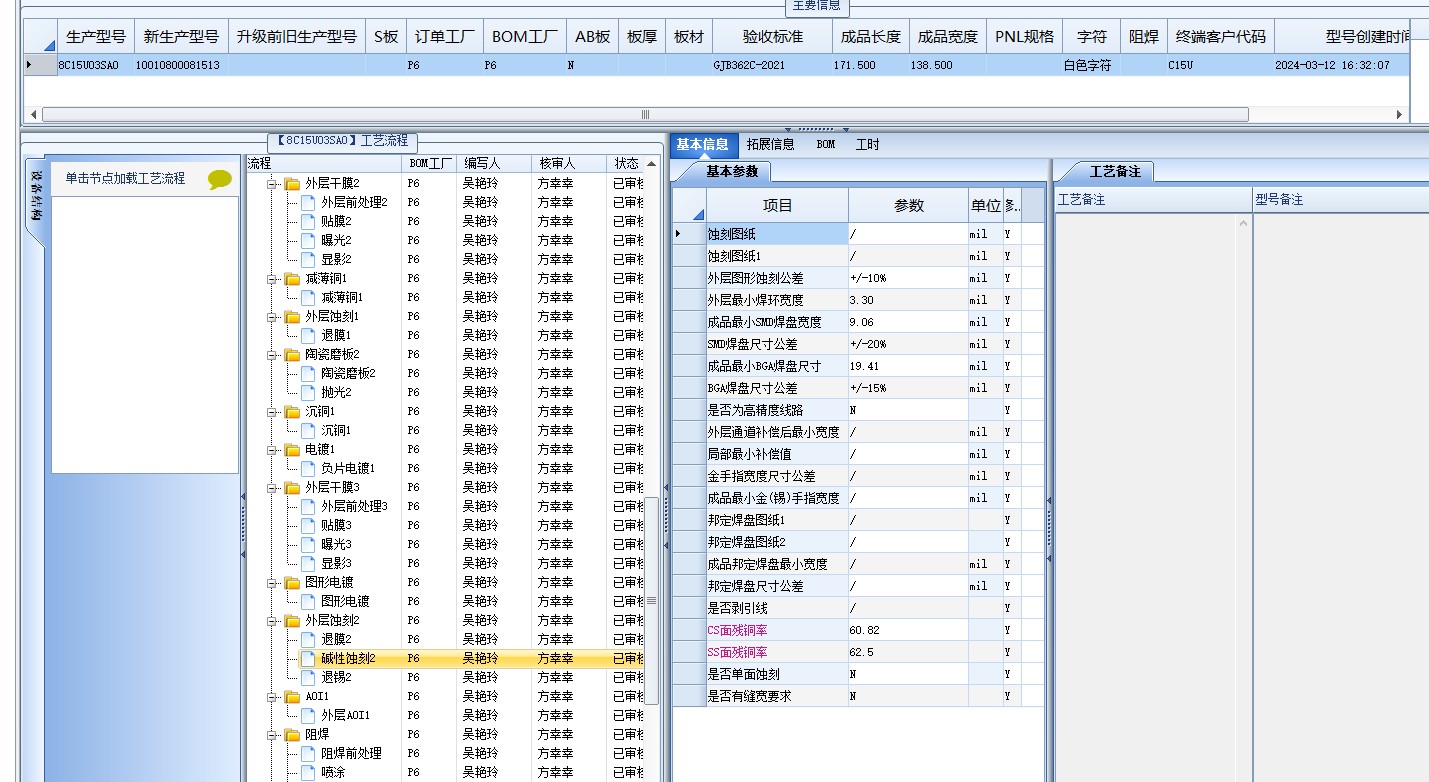Click the document icon of 阻焊前处理
Screen dimensions: 1429x782
[308, 754]
